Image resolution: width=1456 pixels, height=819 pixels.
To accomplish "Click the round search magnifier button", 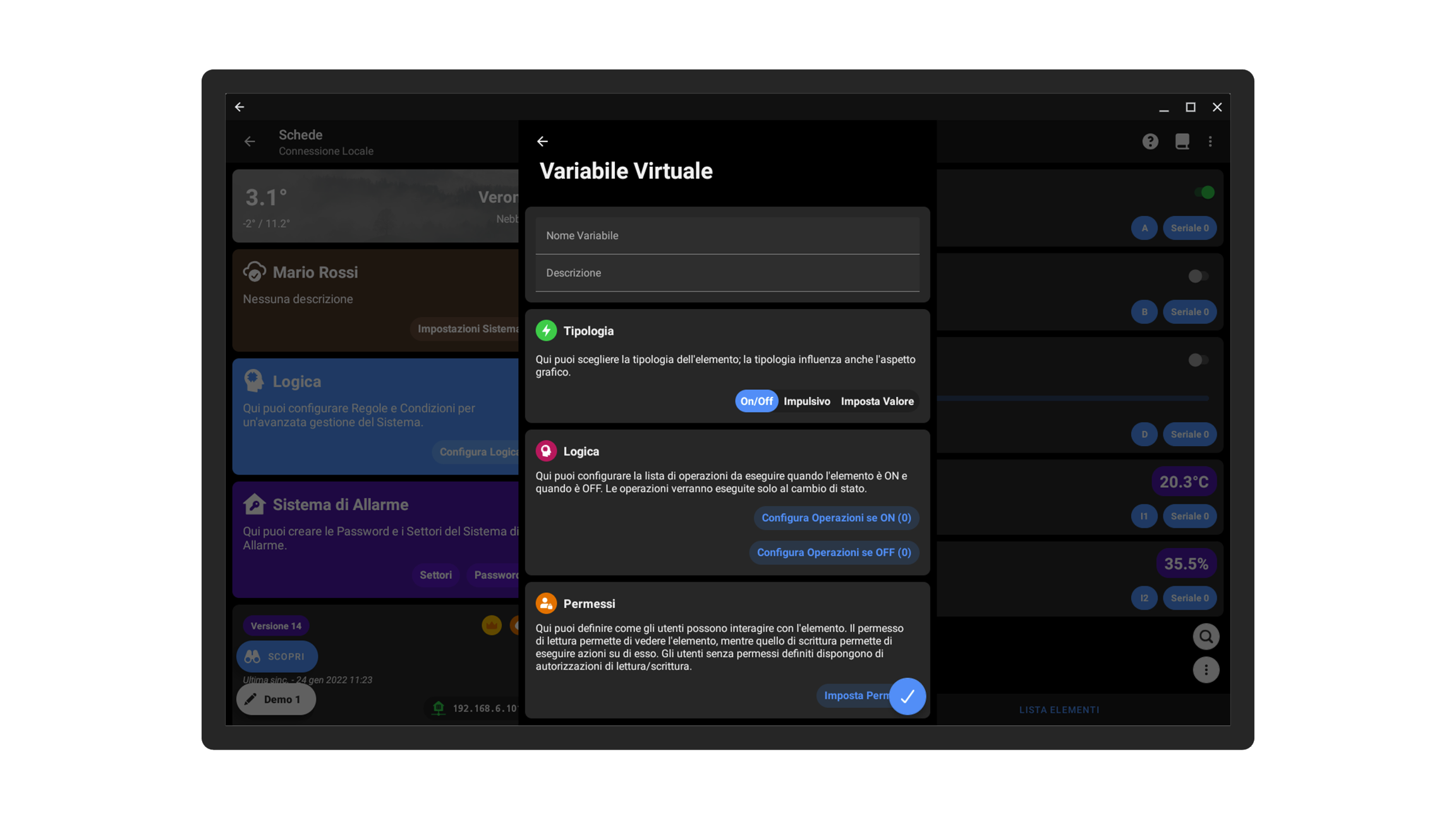I will [x=1205, y=636].
